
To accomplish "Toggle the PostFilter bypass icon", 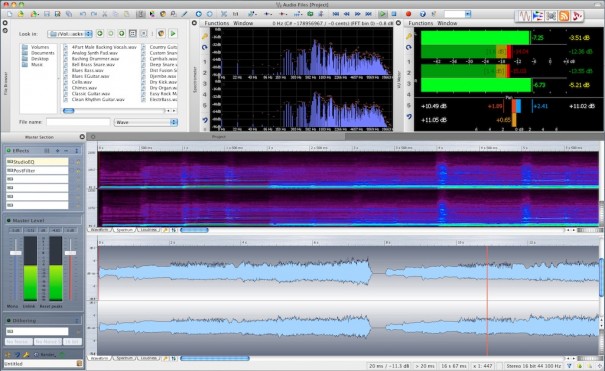I will coord(78,170).
